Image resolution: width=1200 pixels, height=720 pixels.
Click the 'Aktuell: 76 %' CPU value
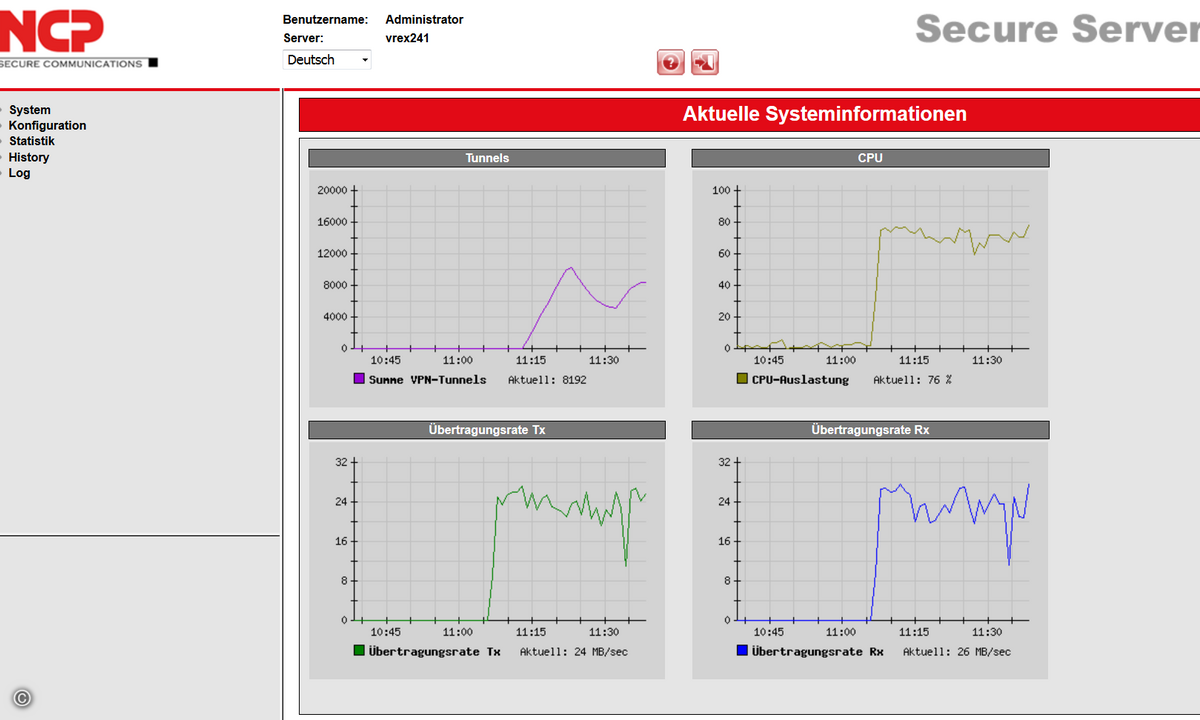[912, 380]
